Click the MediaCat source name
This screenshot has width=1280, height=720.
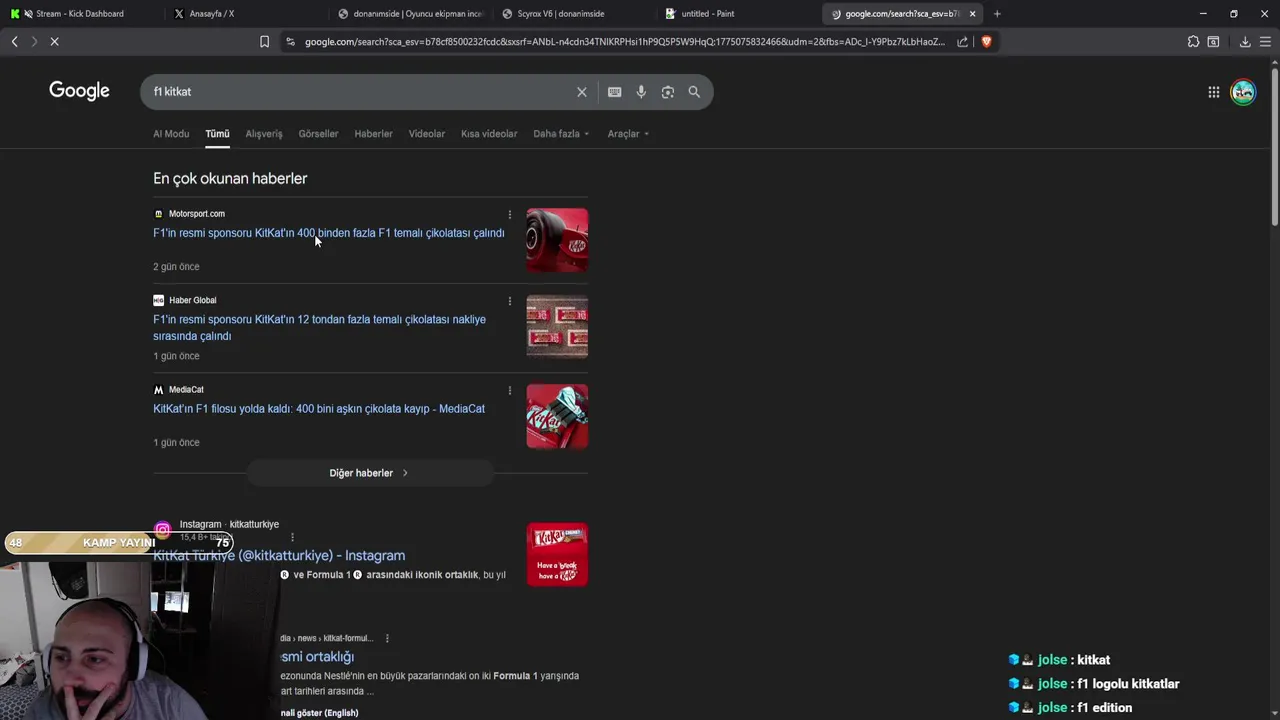pyautogui.click(x=186, y=390)
